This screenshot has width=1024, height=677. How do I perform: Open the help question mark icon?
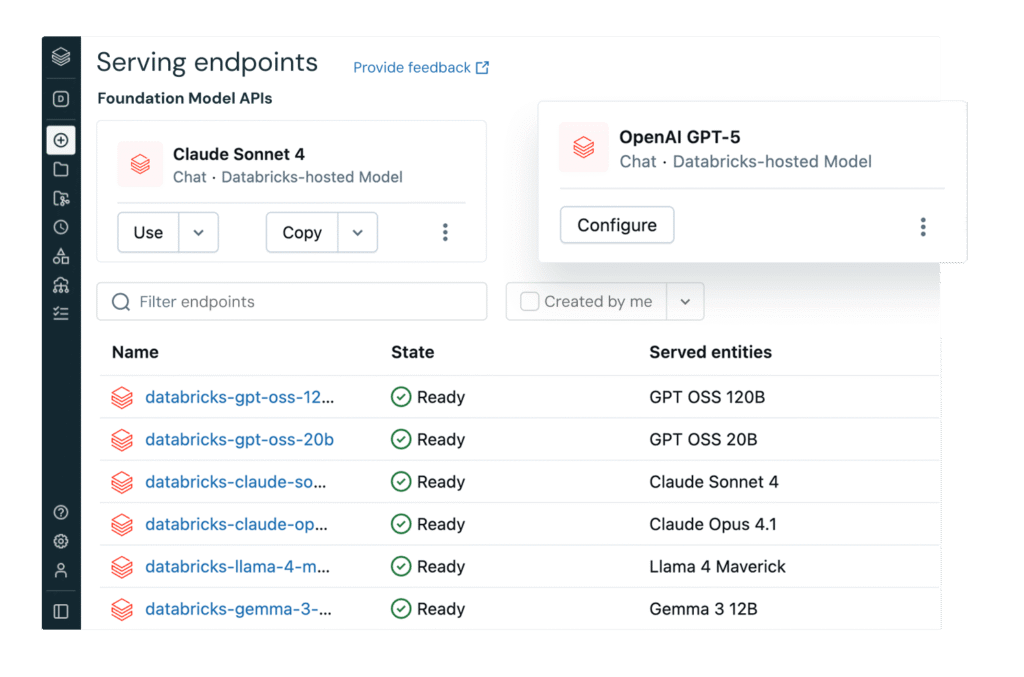click(61, 513)
